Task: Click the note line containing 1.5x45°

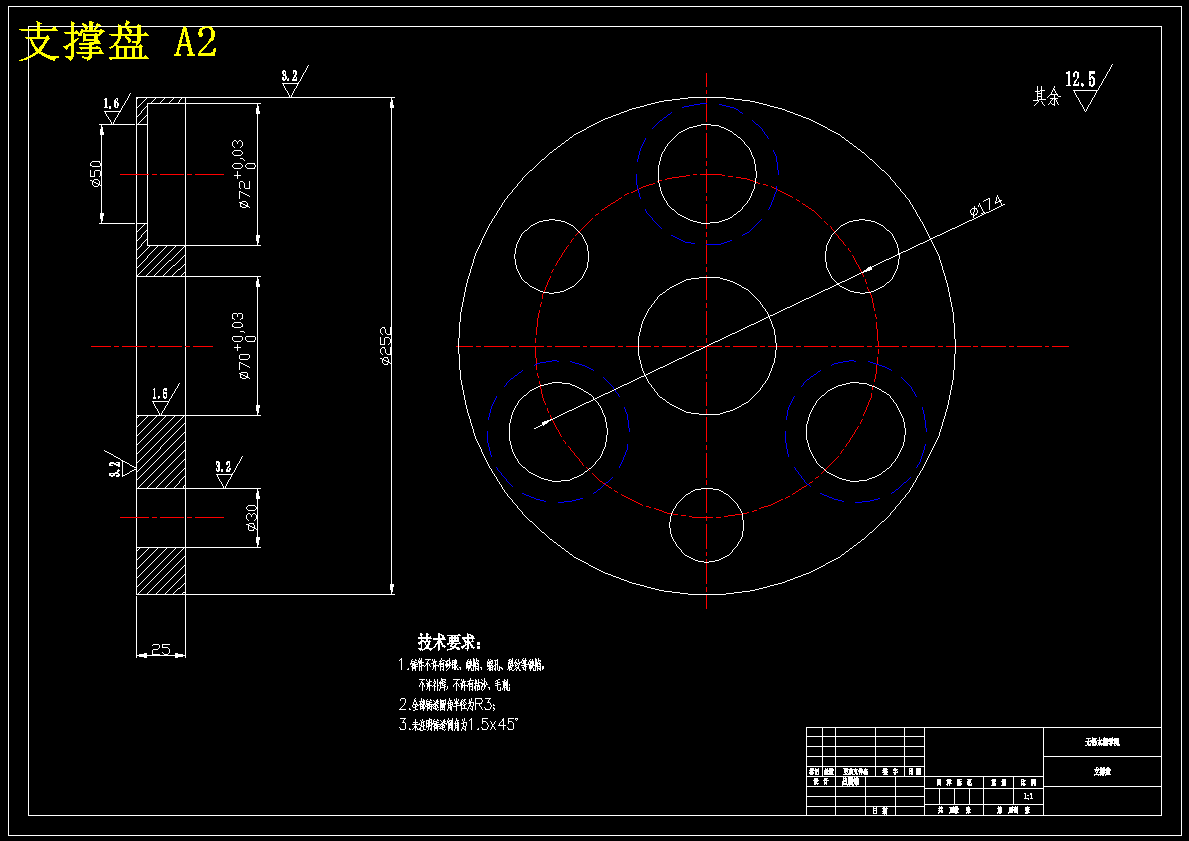Action: [x=458, y=724]
